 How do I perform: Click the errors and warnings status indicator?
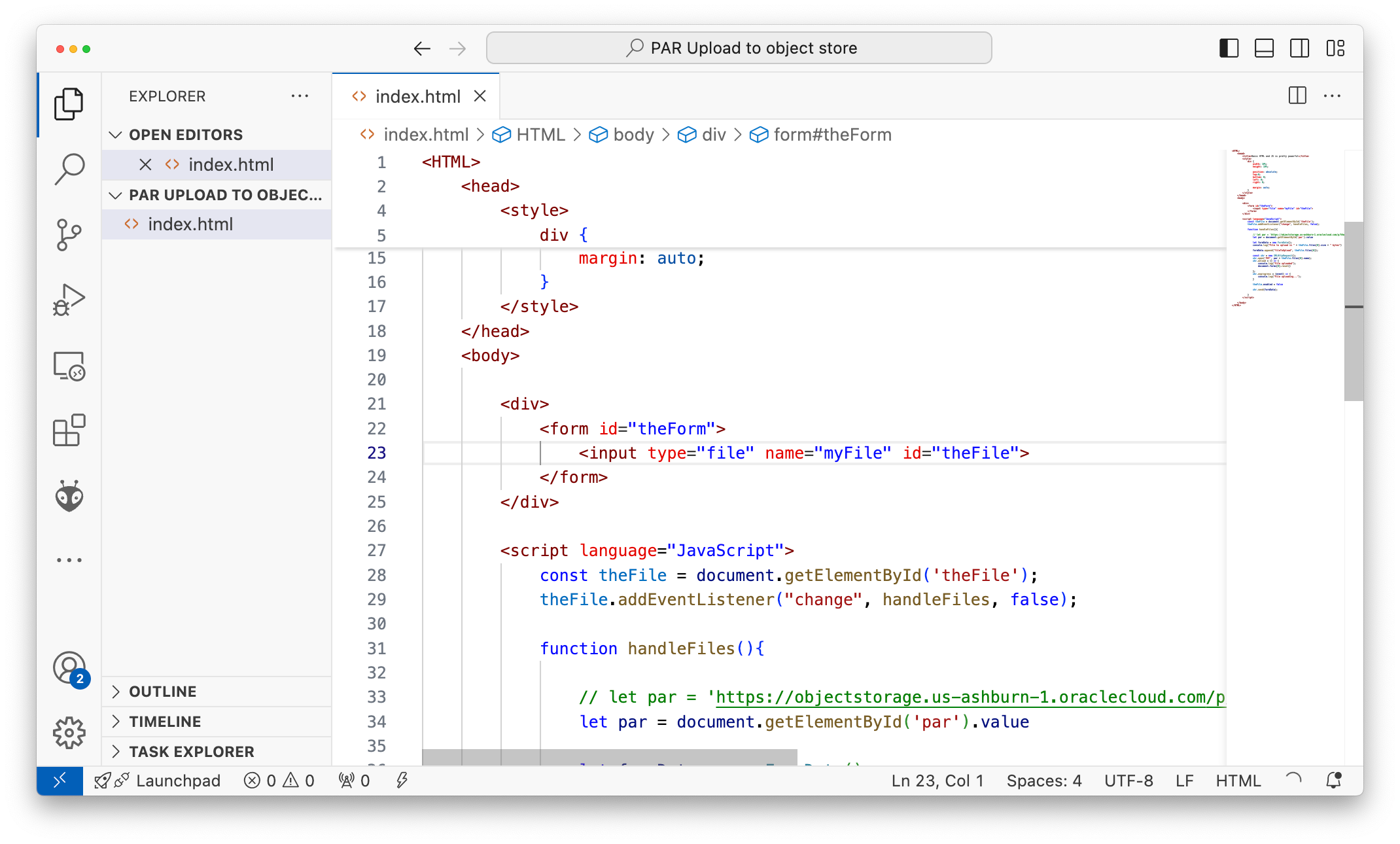pos(277,780)
